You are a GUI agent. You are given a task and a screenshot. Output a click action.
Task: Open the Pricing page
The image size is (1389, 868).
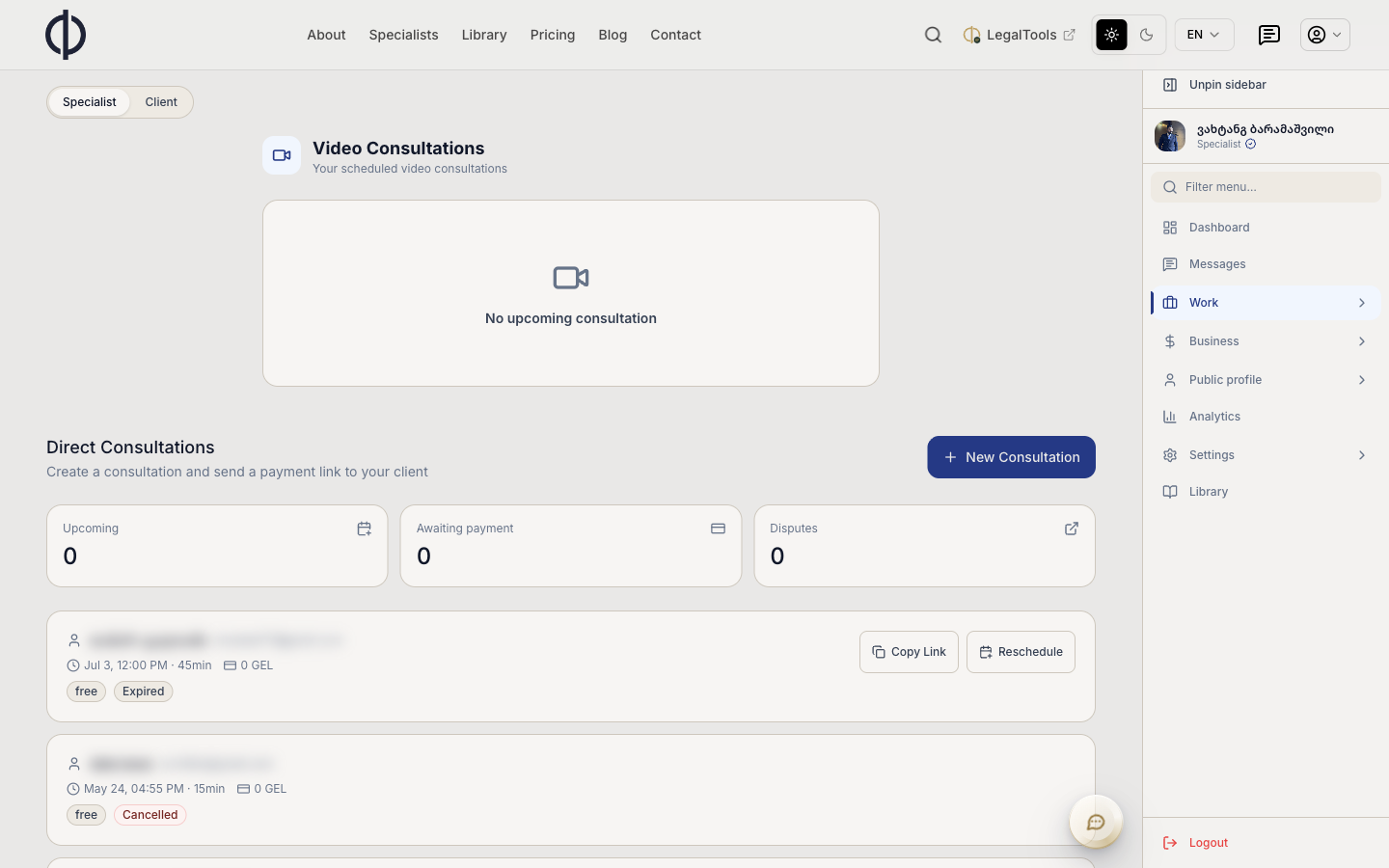pyautogui.click(x=553, y=35)
